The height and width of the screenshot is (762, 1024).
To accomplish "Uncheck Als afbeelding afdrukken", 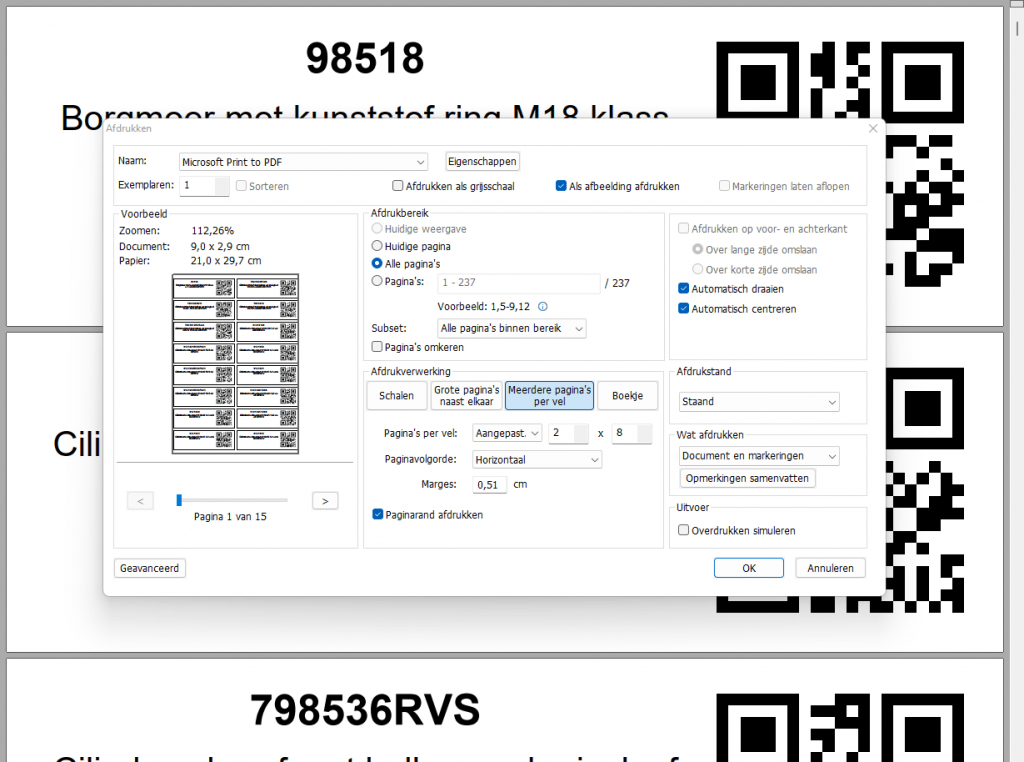I will 560,186.
